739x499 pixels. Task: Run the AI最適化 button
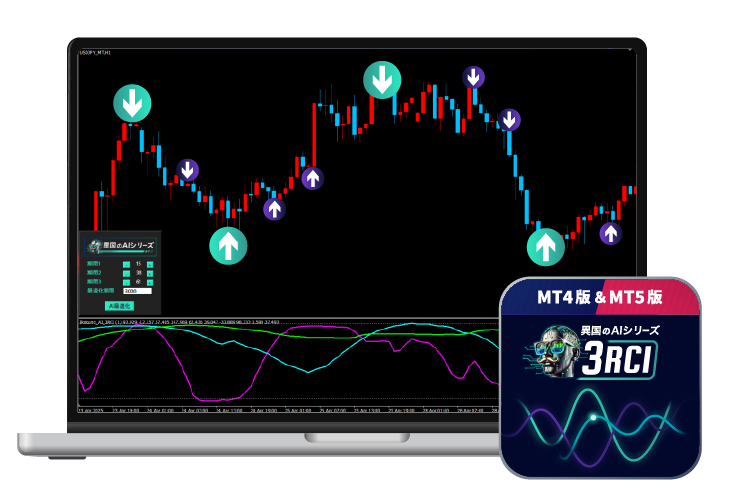point(119,306)
